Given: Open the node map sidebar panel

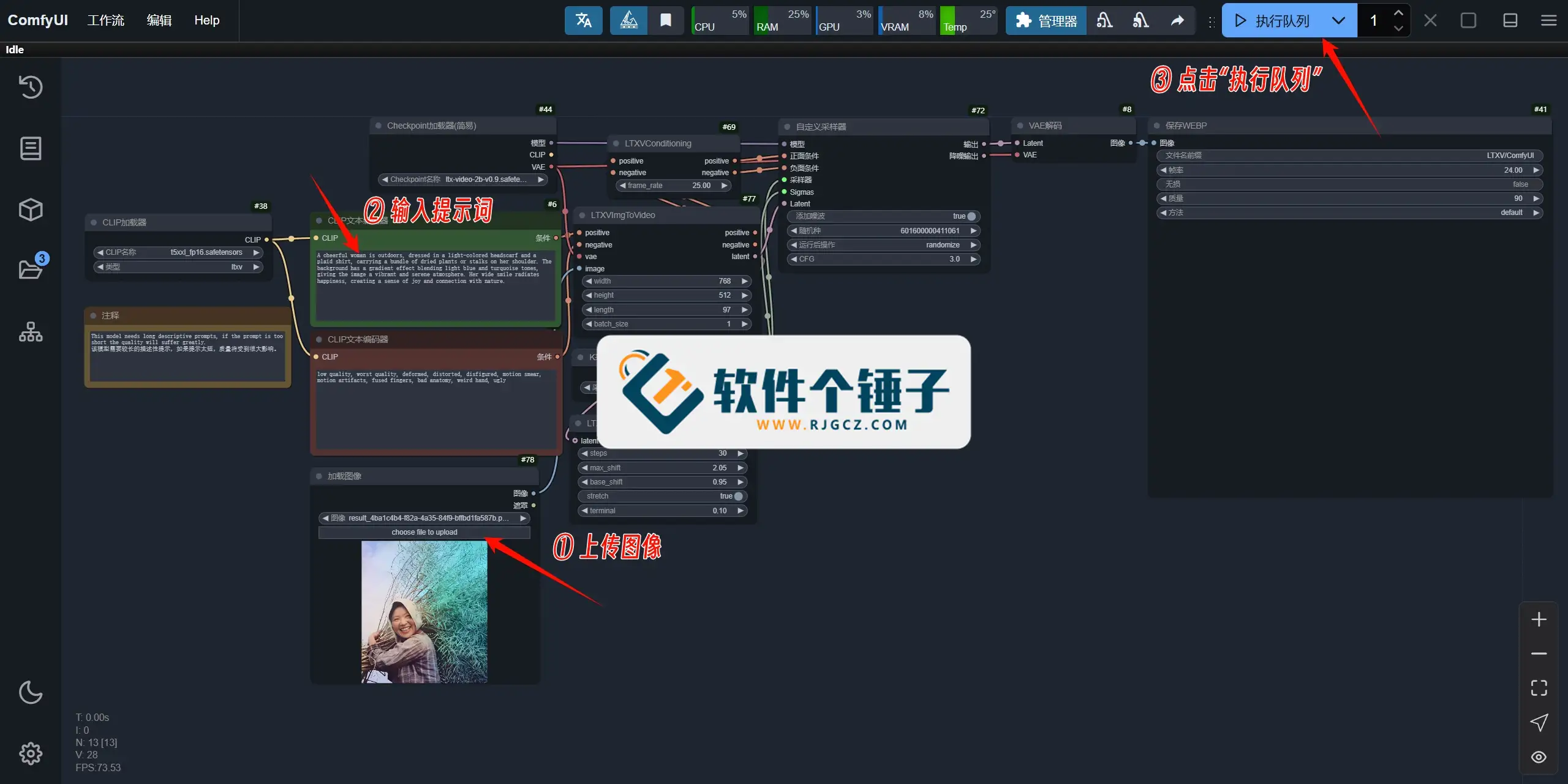Looking at the screenshot, I should pos(30,331).
